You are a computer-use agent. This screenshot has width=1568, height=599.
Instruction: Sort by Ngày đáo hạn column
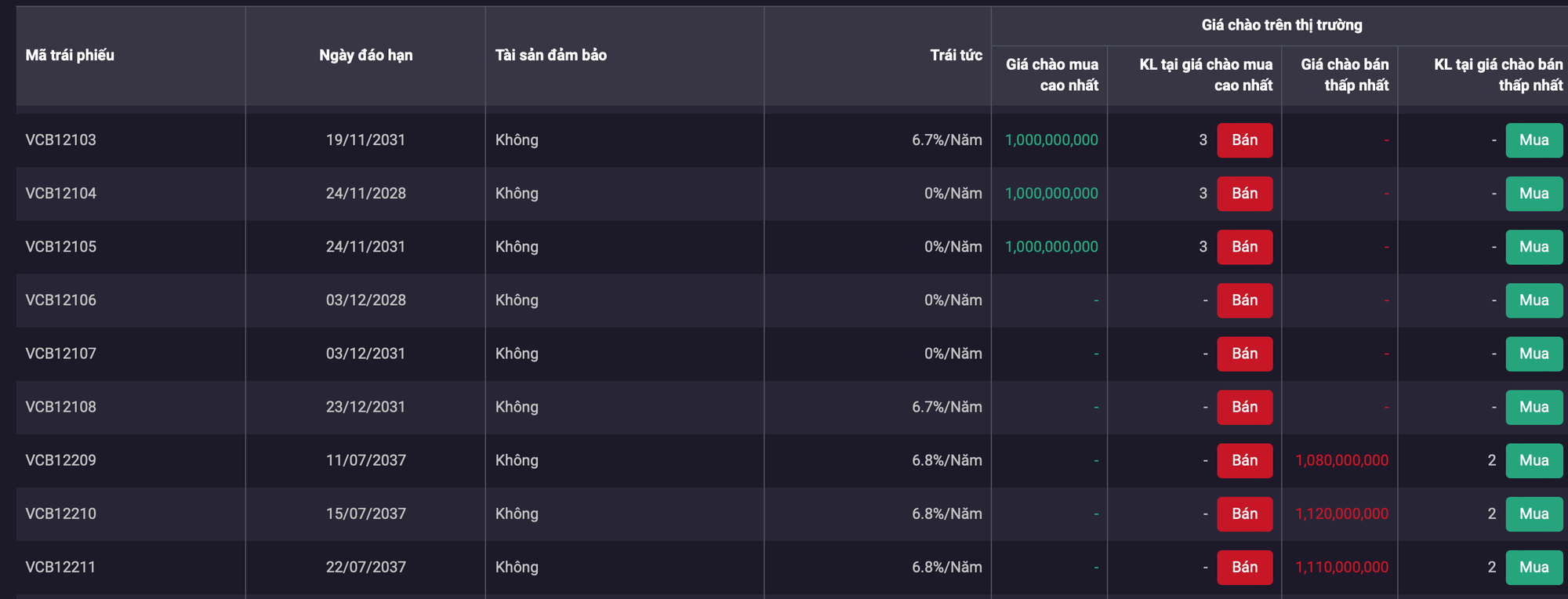tap(365, 55)
